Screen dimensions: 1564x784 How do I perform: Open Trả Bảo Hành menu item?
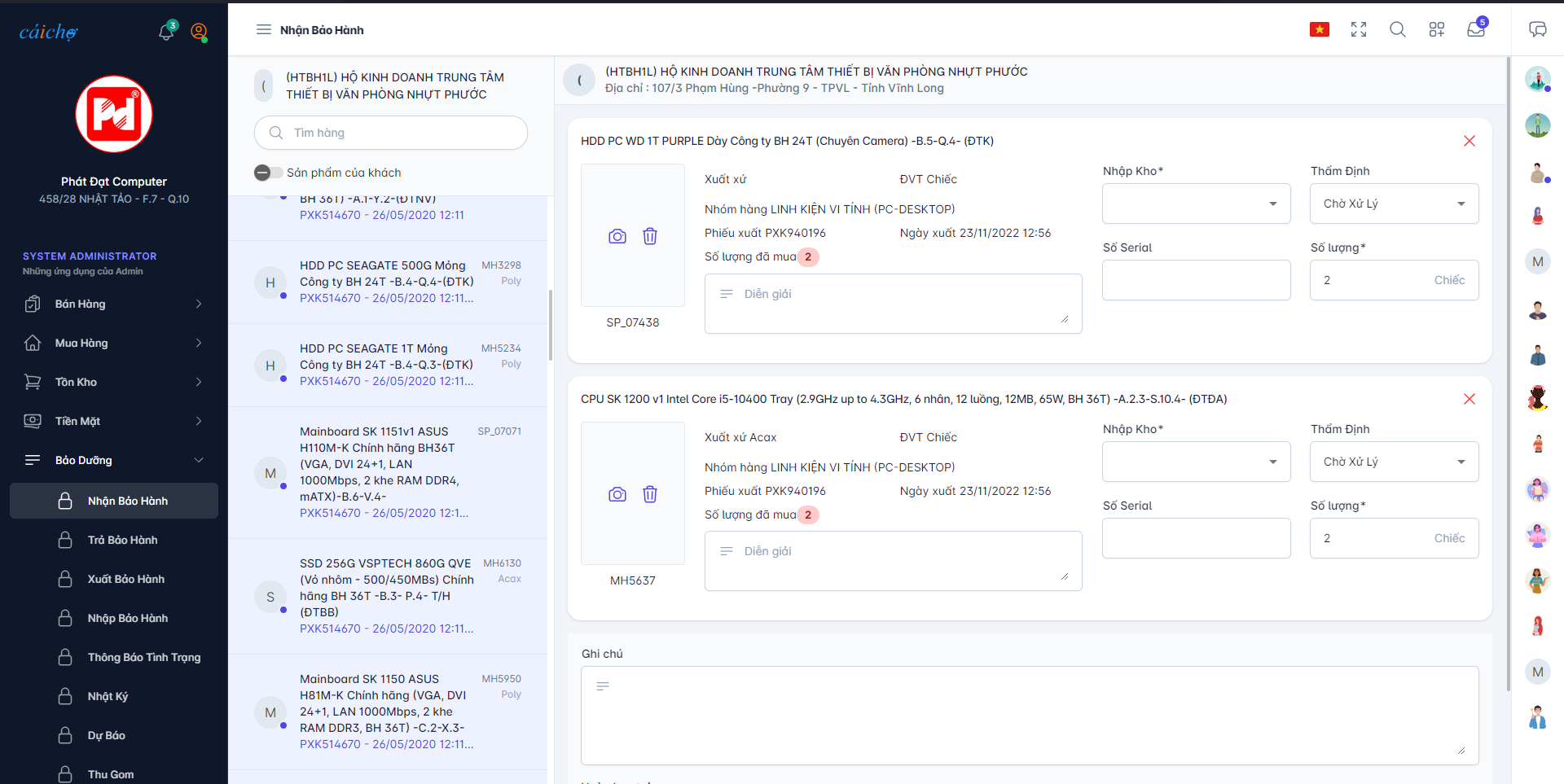pyautogui.click(x=123, y=540)
